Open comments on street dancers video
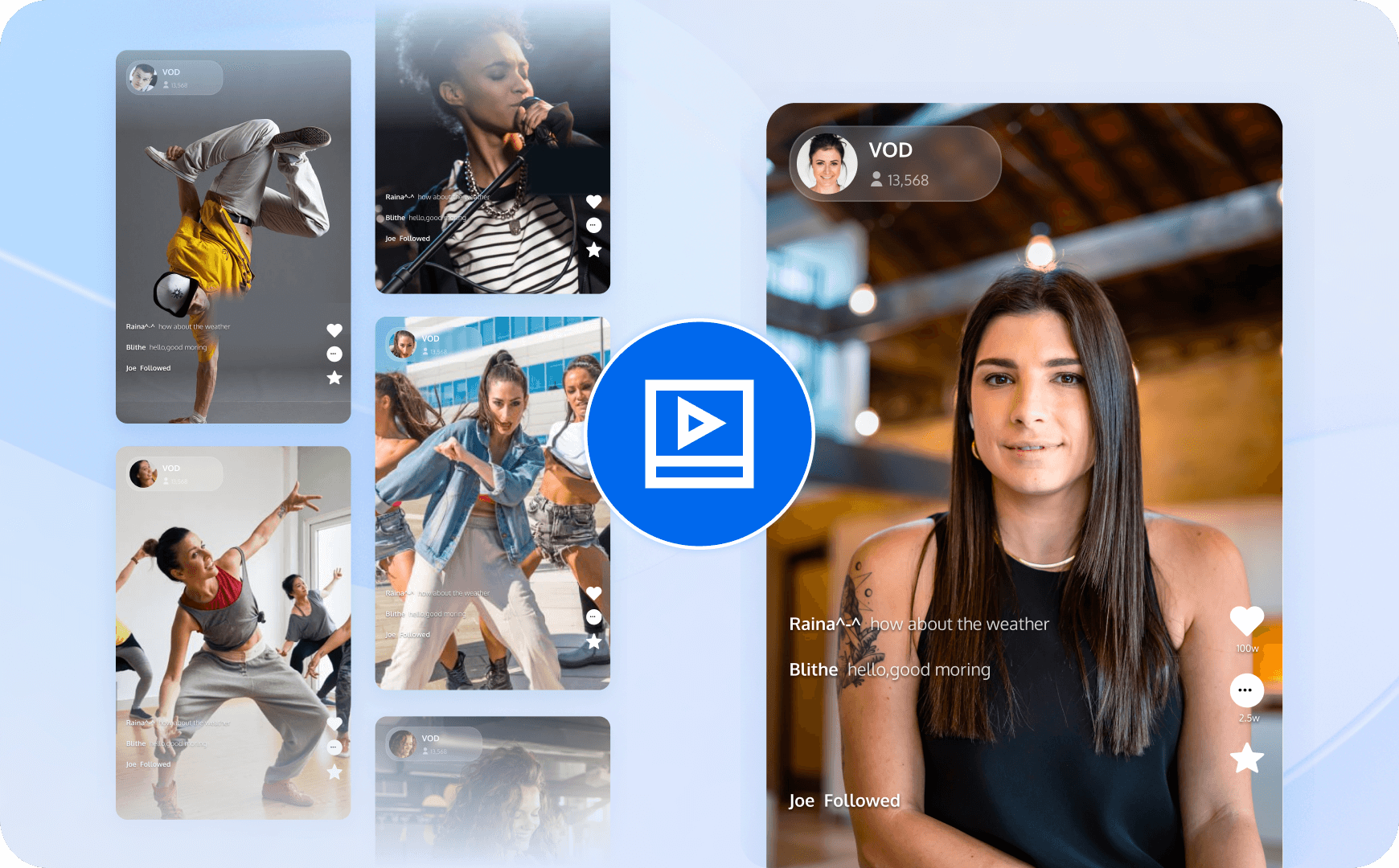1399x868 pixels. (594, 617)
